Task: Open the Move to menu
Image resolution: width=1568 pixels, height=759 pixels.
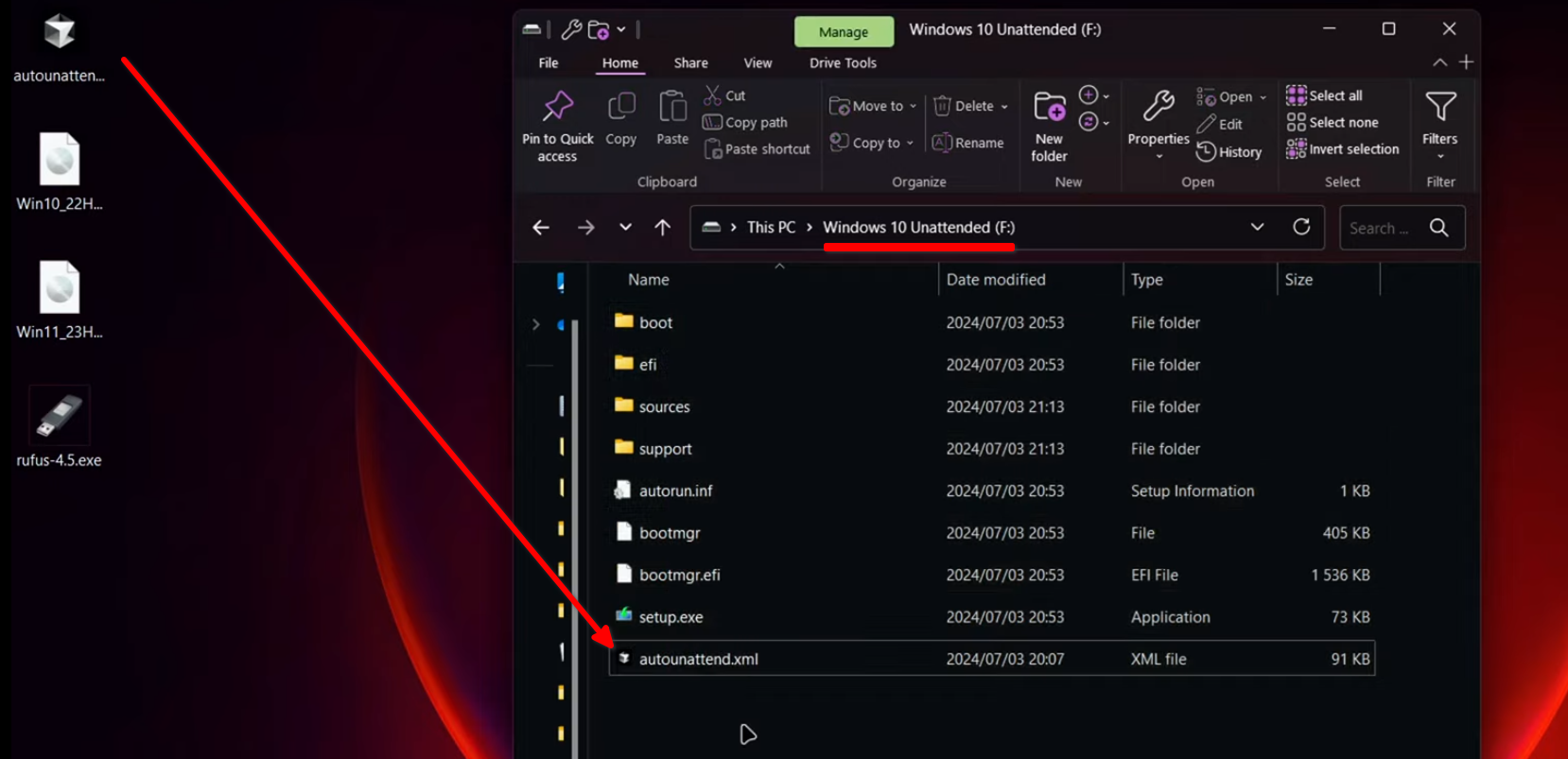Action: click(x=873, y=106)
